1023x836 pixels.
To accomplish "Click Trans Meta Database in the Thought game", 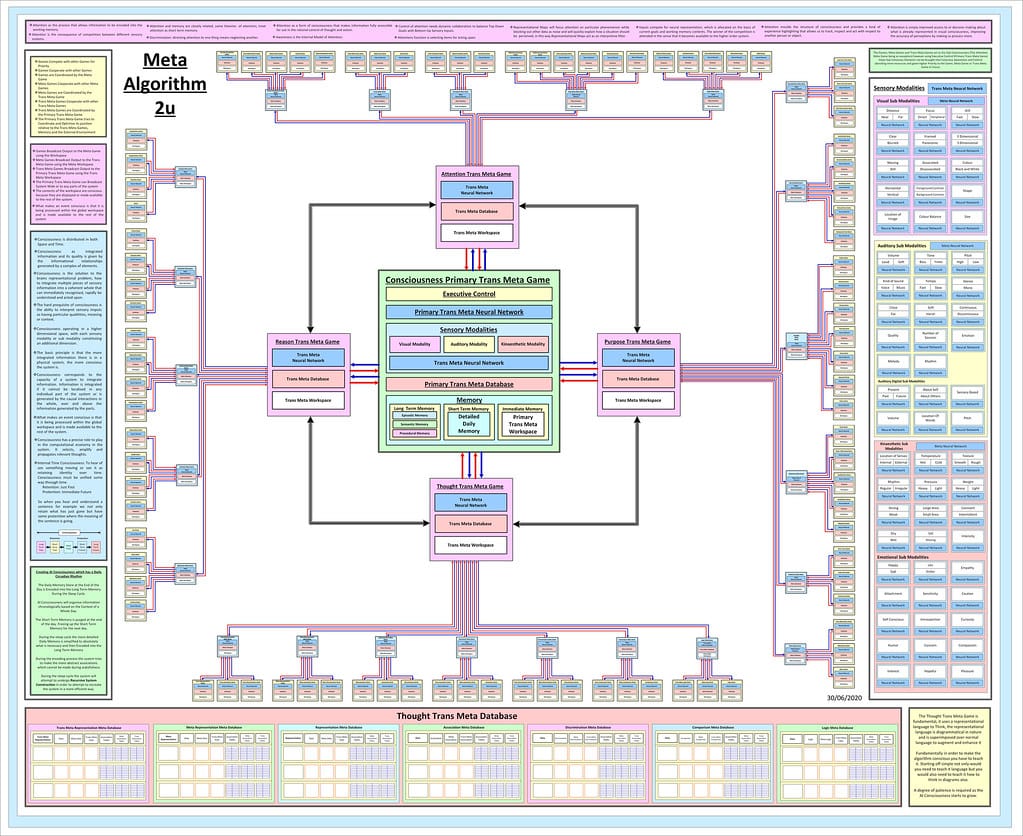I will (470, 523).
